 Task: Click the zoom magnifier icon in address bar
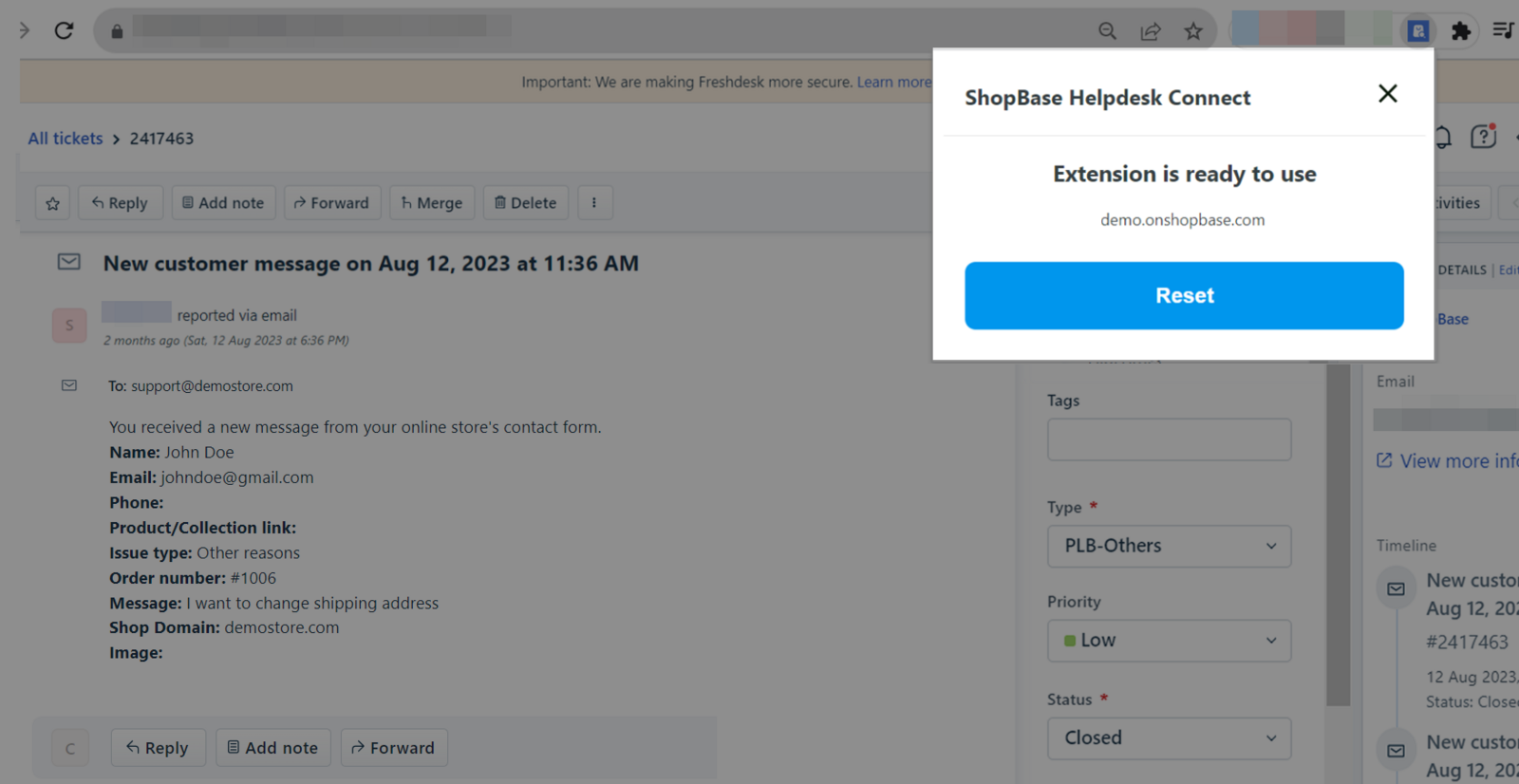(x=1107, y=31)
